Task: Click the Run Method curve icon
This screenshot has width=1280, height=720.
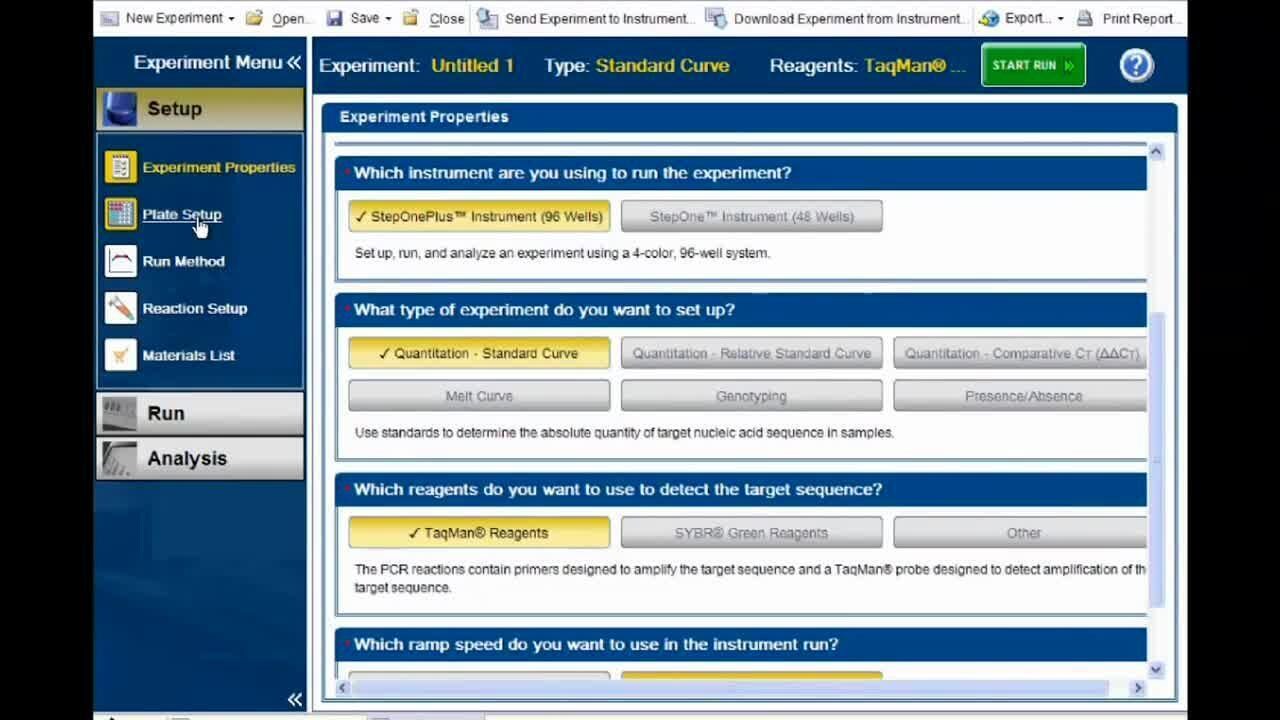Action: point(120,261)
